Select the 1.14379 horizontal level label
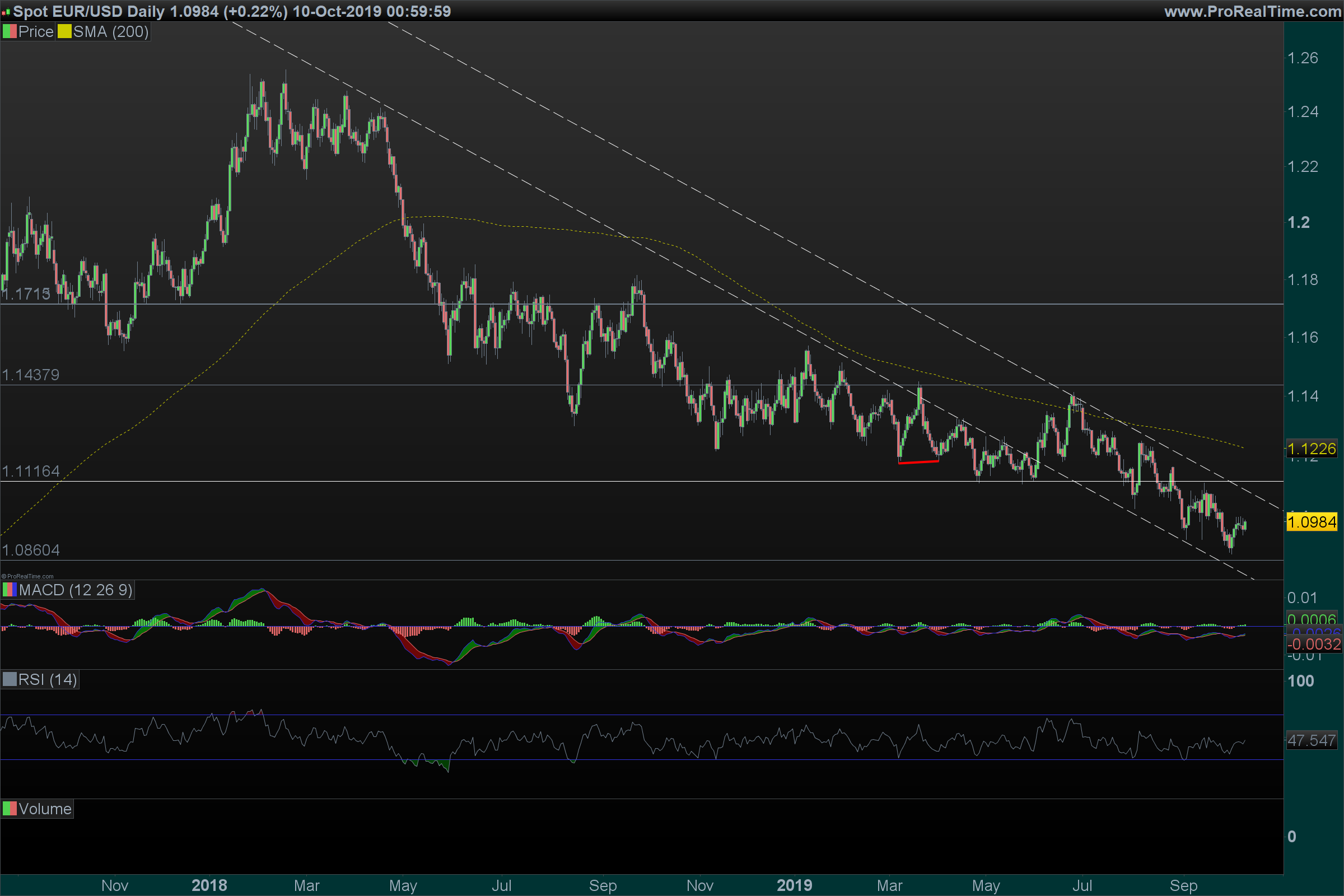This screenshot has width=1344, height=896. [x=31, y=375]
